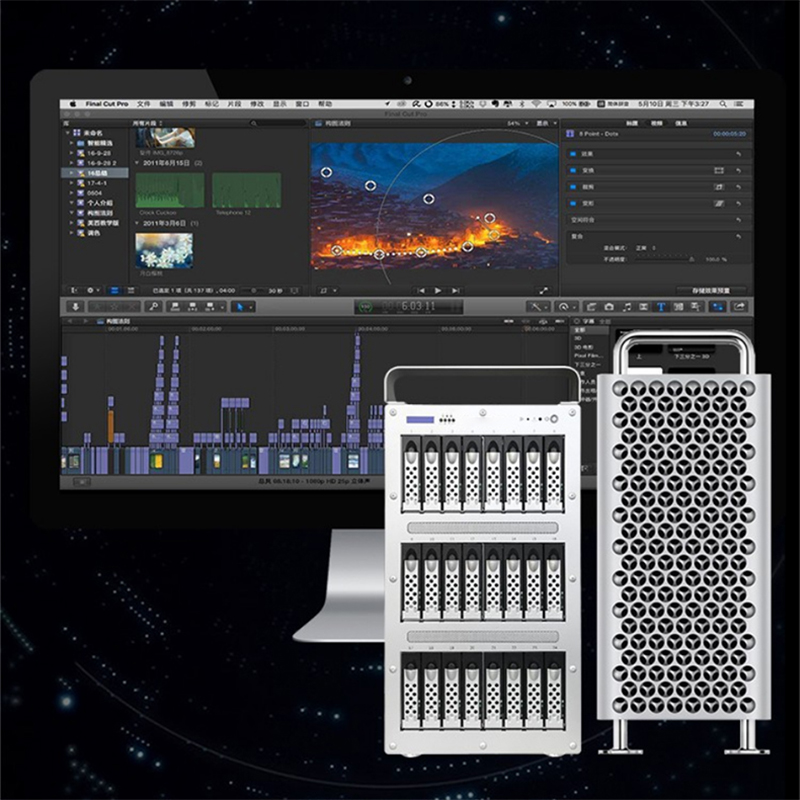Image resolution: width=800 pixels, height=800 pixels.
Task: Open the 文件 menu
Action: (x=144, y=103)
